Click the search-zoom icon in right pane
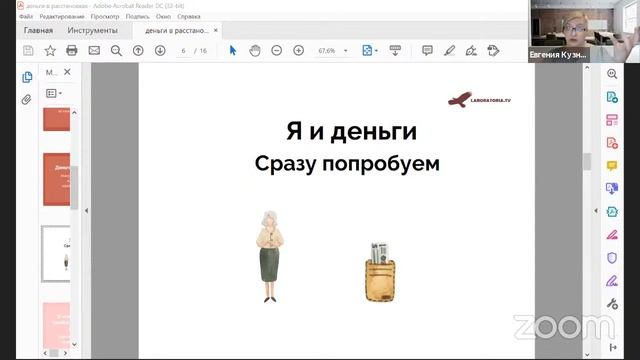The height and width of the screenshot is (360, 640). [x=612, y=74]
